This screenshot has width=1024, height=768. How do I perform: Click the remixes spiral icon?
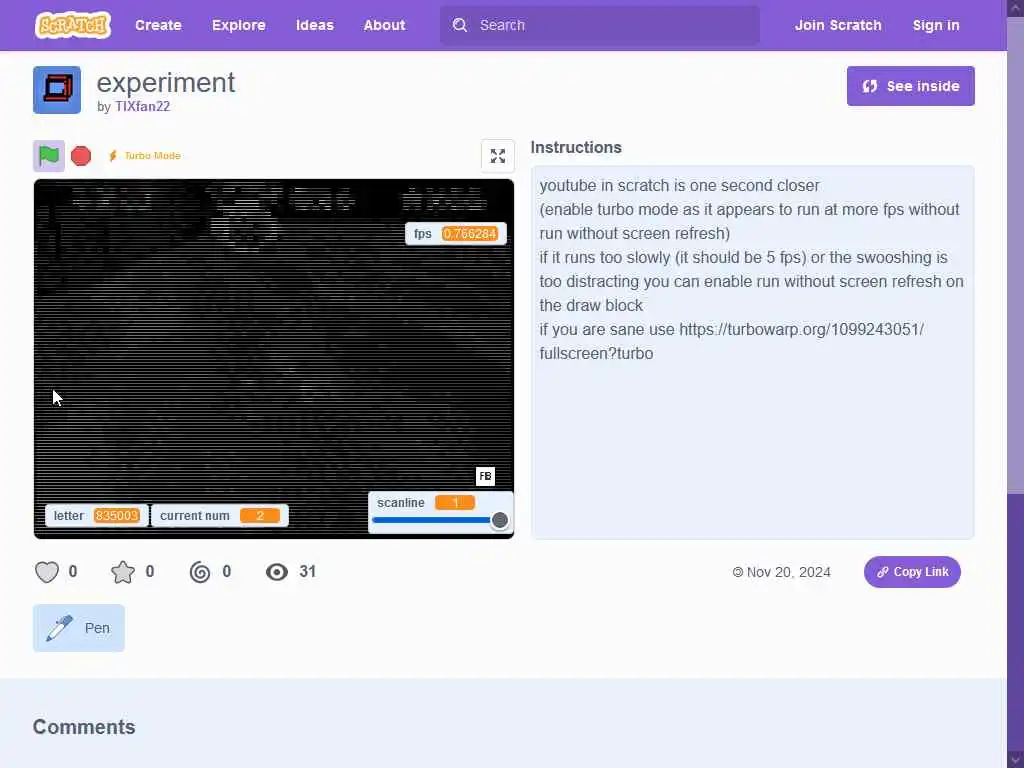click(x=200, y=572)
